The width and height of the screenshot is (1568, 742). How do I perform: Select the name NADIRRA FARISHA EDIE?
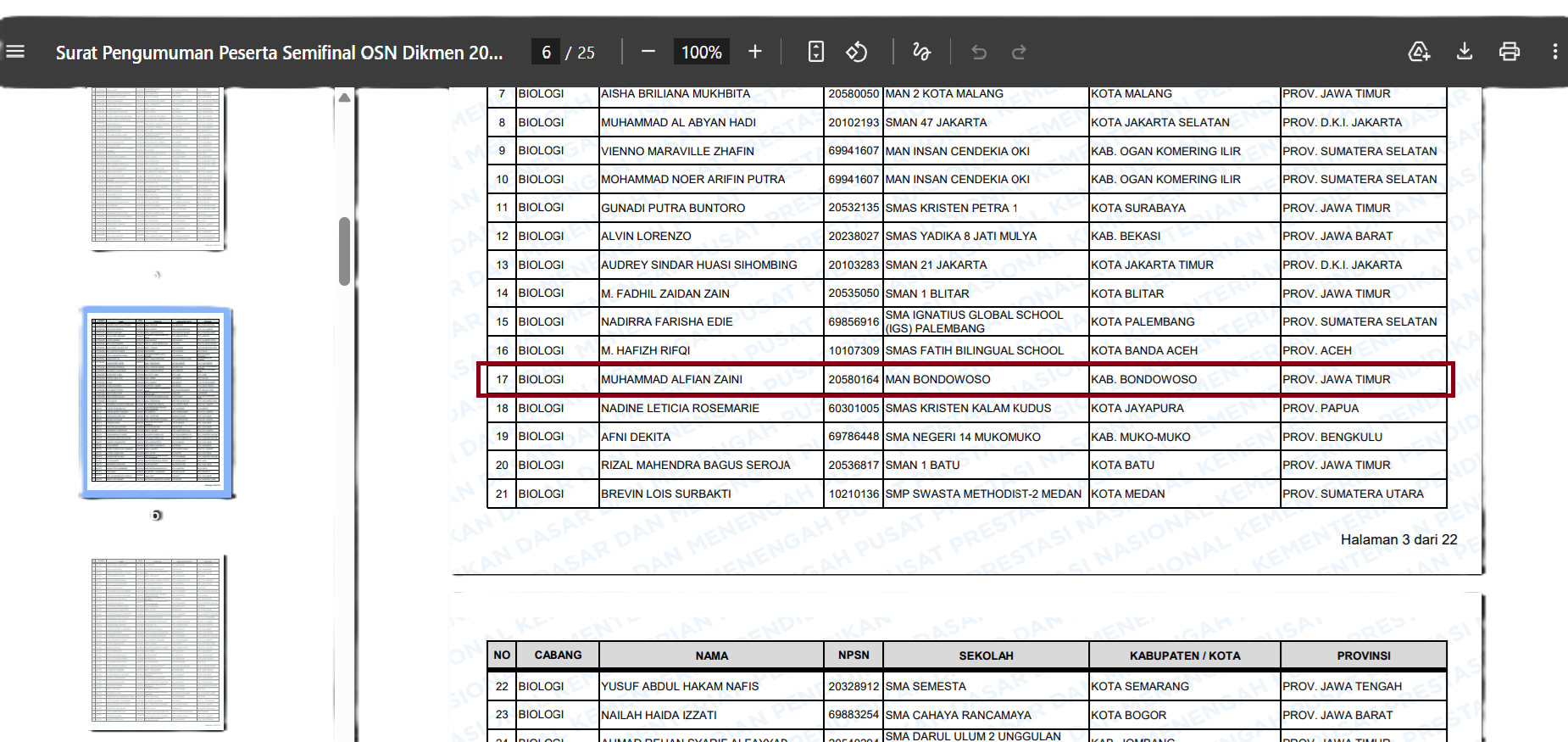pos(667,322)
